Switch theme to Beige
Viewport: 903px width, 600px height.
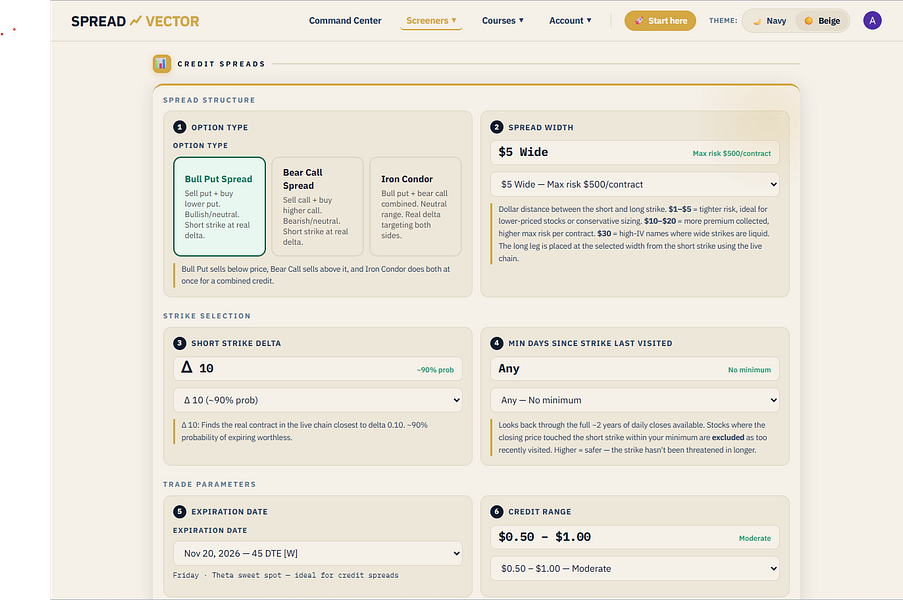coord(822,21)
